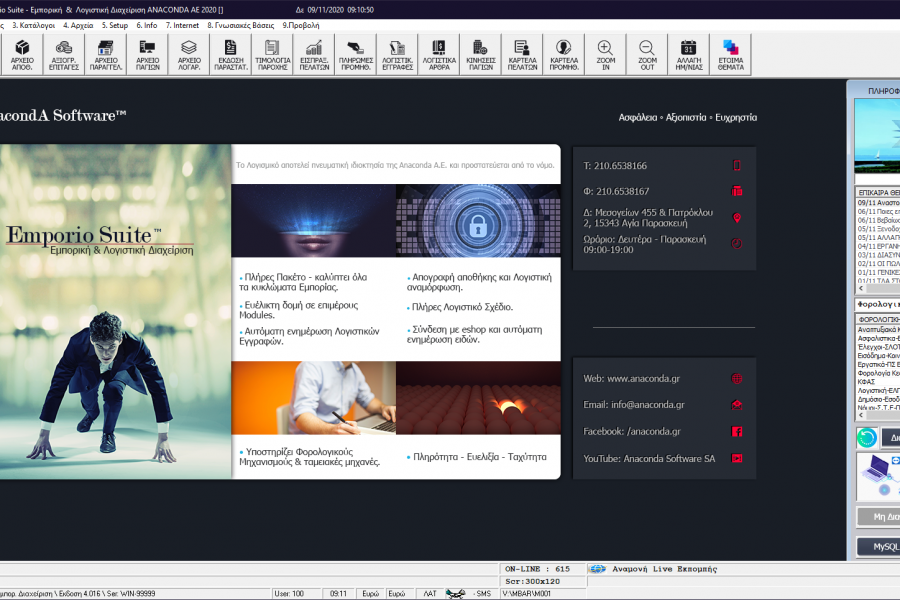The image size is (900, 600).
Task: Click the ΛΑΤ status bar field
Action: [429, 594]
